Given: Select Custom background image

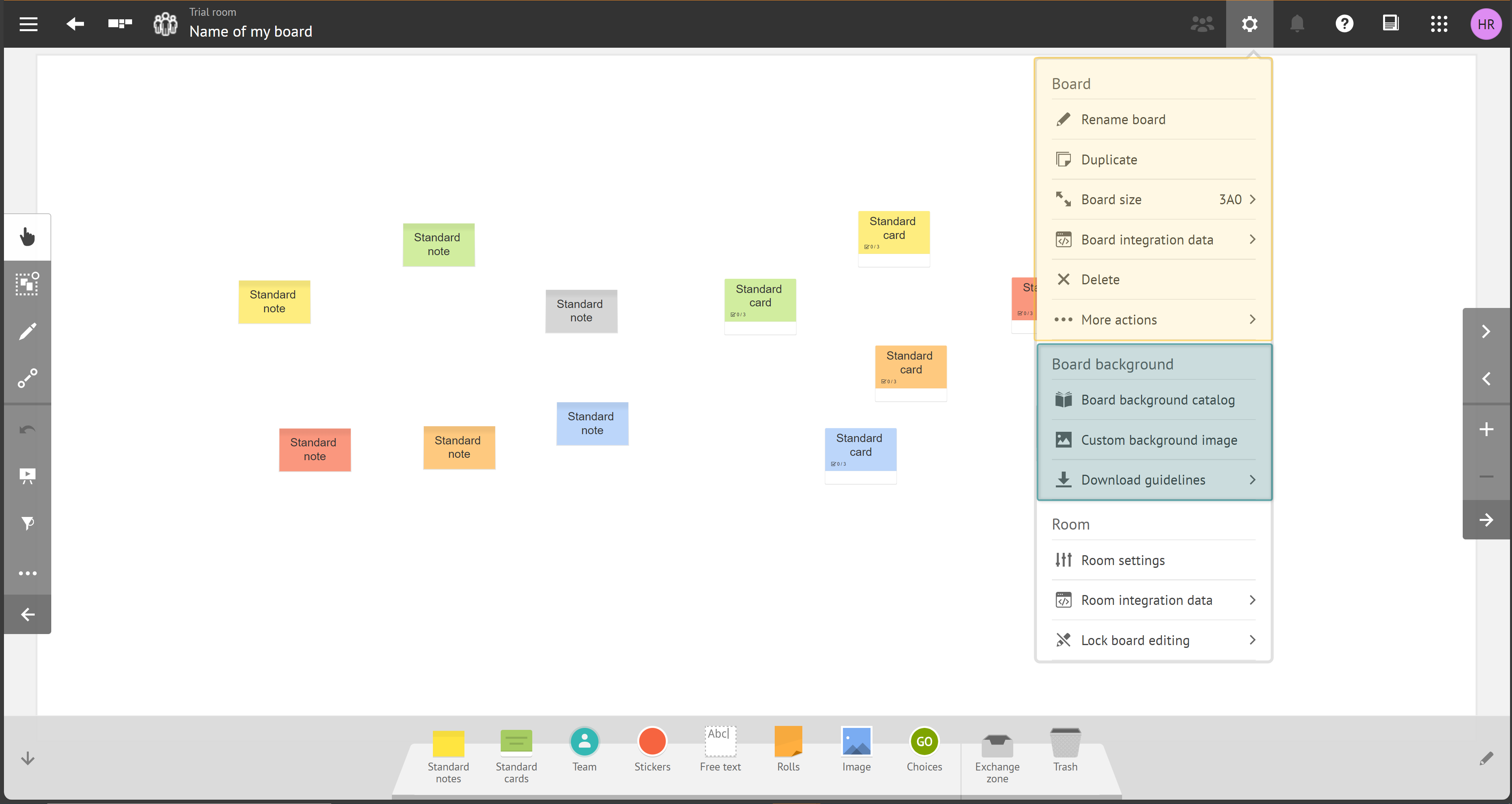Looking at the screenshot, I should 1154,440.
